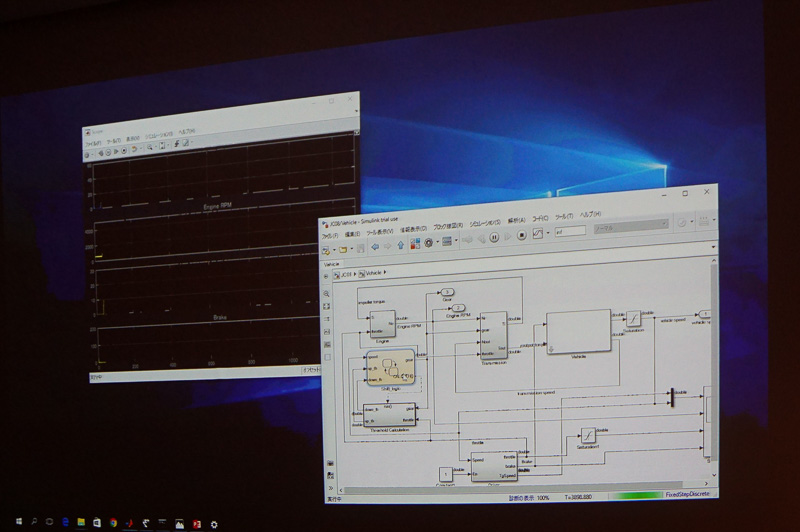Go up to parent with up arrow

click(401, 245)
